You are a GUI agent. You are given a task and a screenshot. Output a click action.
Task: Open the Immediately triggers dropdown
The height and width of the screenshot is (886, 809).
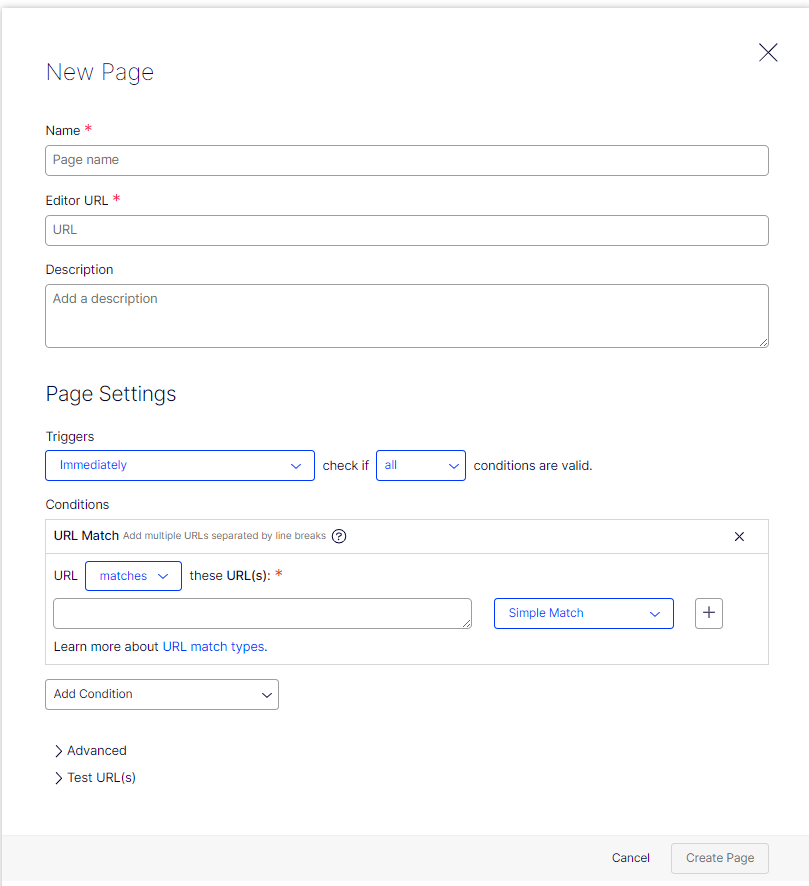(180, 465)
